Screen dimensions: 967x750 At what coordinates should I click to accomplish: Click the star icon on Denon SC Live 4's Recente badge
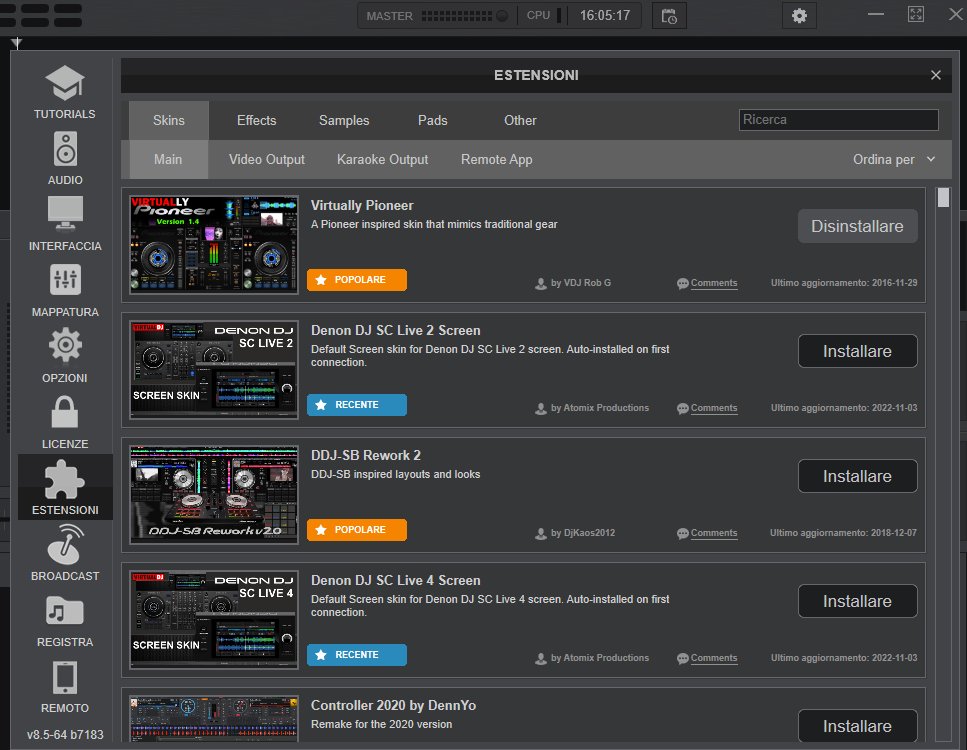click(321, 655)
